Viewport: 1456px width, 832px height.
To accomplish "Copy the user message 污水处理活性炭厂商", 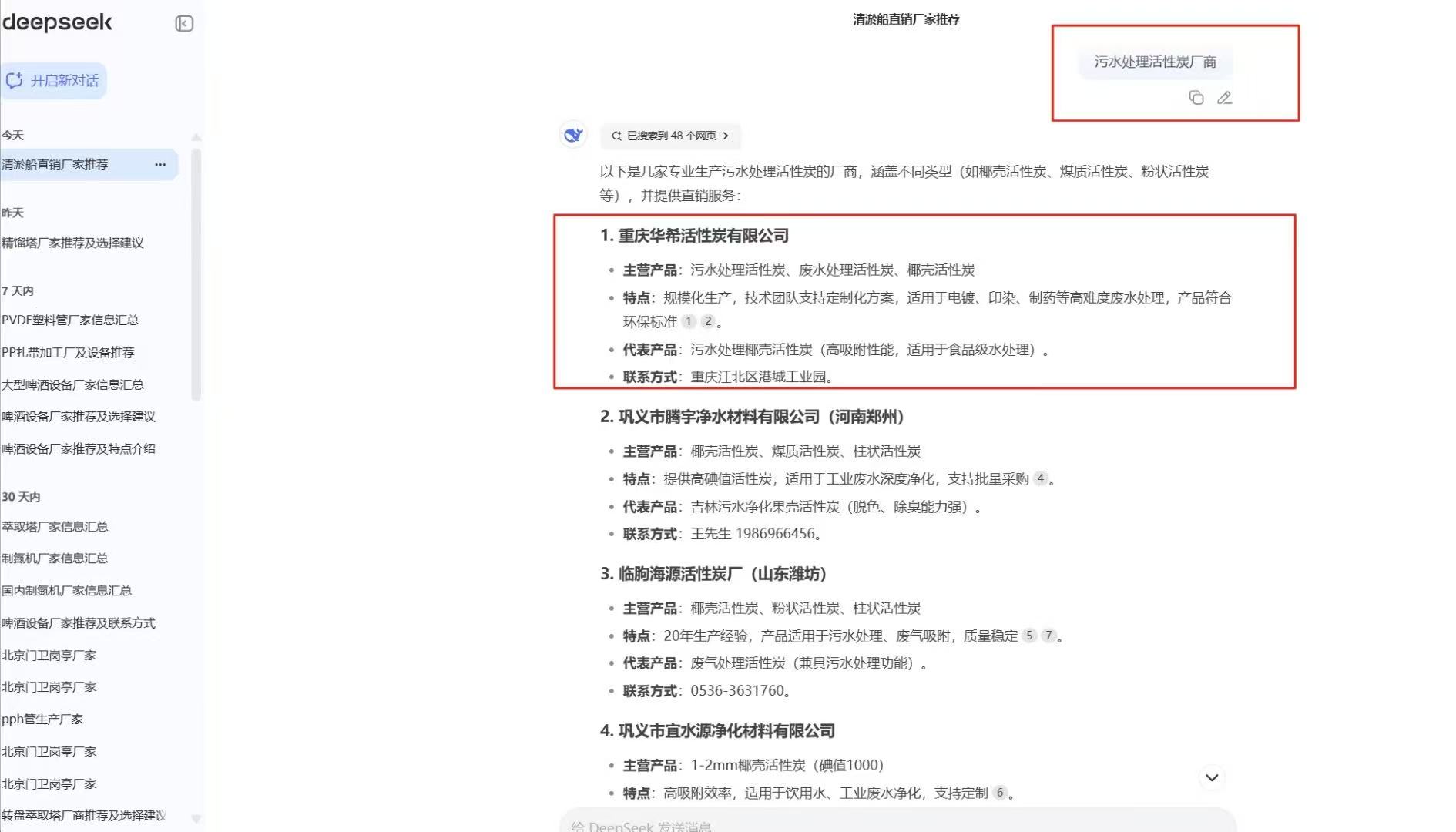I will [x=1196, y=98].
